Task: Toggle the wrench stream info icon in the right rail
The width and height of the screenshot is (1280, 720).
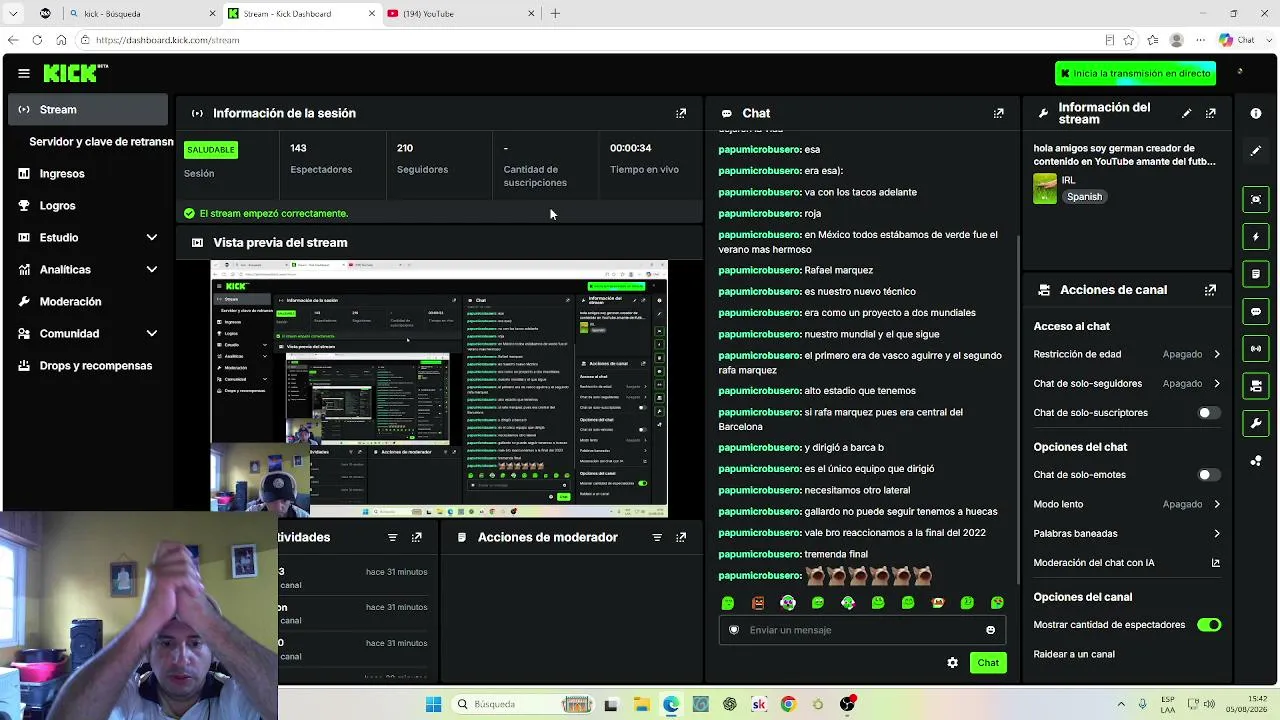Action: tap(1256, 423)
